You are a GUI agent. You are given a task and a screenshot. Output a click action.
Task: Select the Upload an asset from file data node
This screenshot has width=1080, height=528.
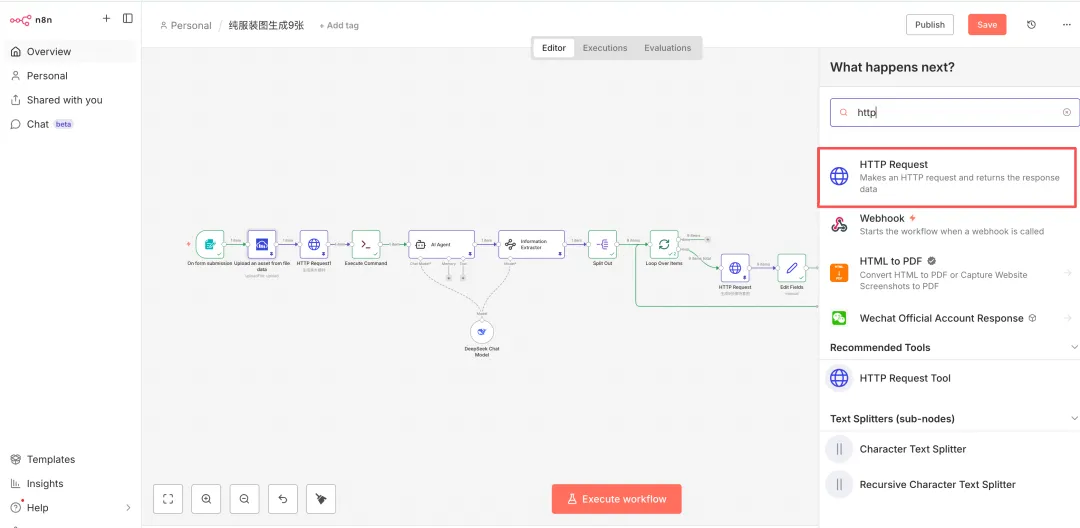262,244
